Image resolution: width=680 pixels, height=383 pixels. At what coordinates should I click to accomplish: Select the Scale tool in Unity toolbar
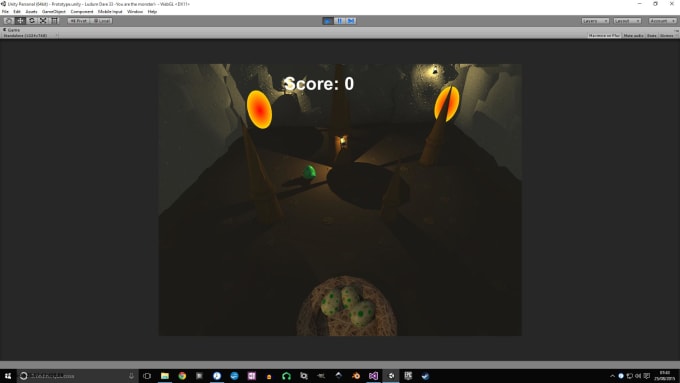tap(43, 21)
